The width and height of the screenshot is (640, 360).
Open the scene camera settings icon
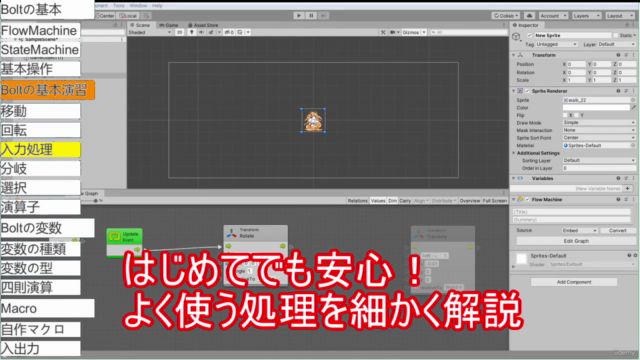(x=393, y=32)
